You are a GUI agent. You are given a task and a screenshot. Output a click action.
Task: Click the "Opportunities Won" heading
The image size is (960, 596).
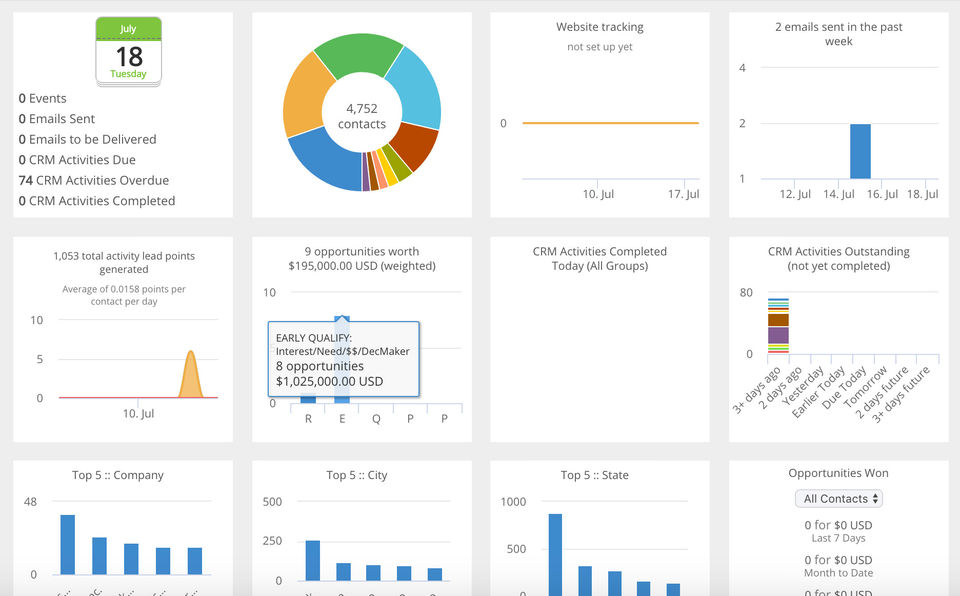tap(839, 473)
